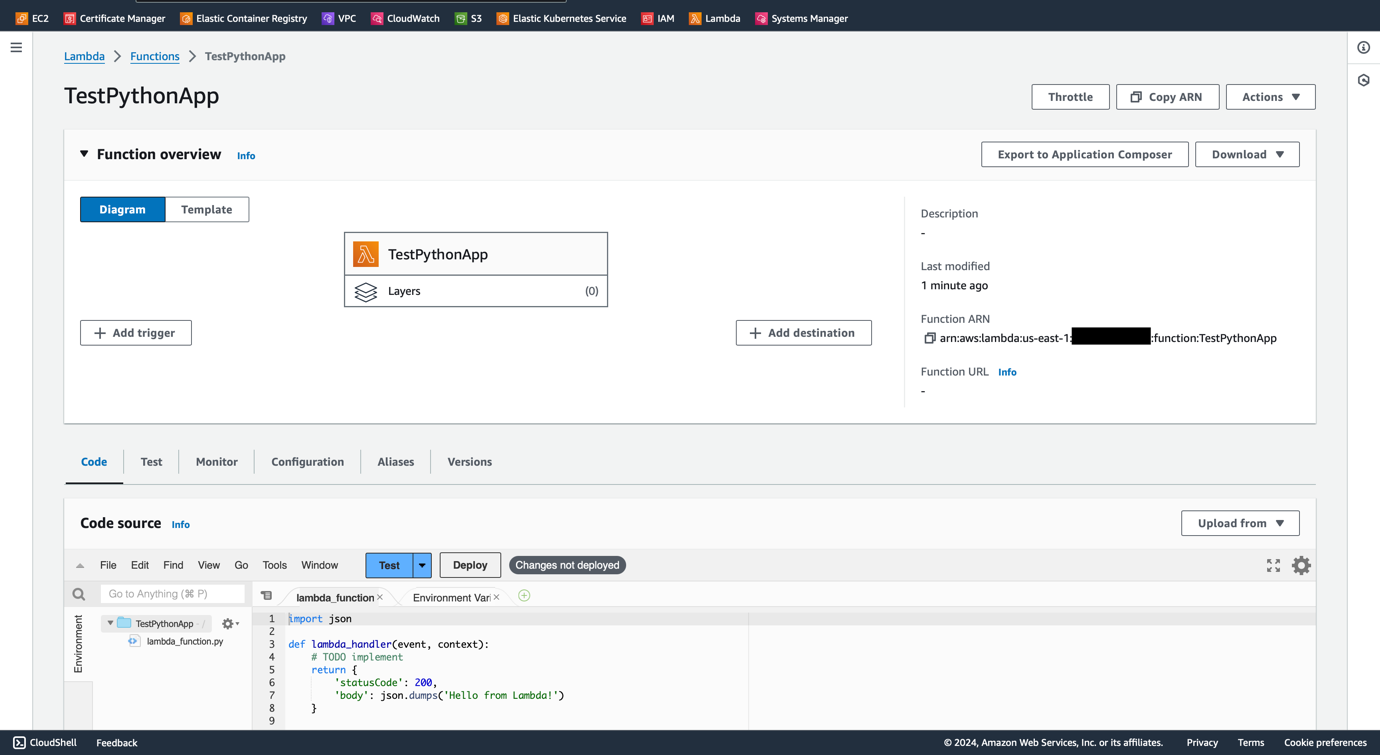The height and width of the screenshot is (755, 1380).
Task: Open Certificate Manager shortcut
Action: (114, 18)
